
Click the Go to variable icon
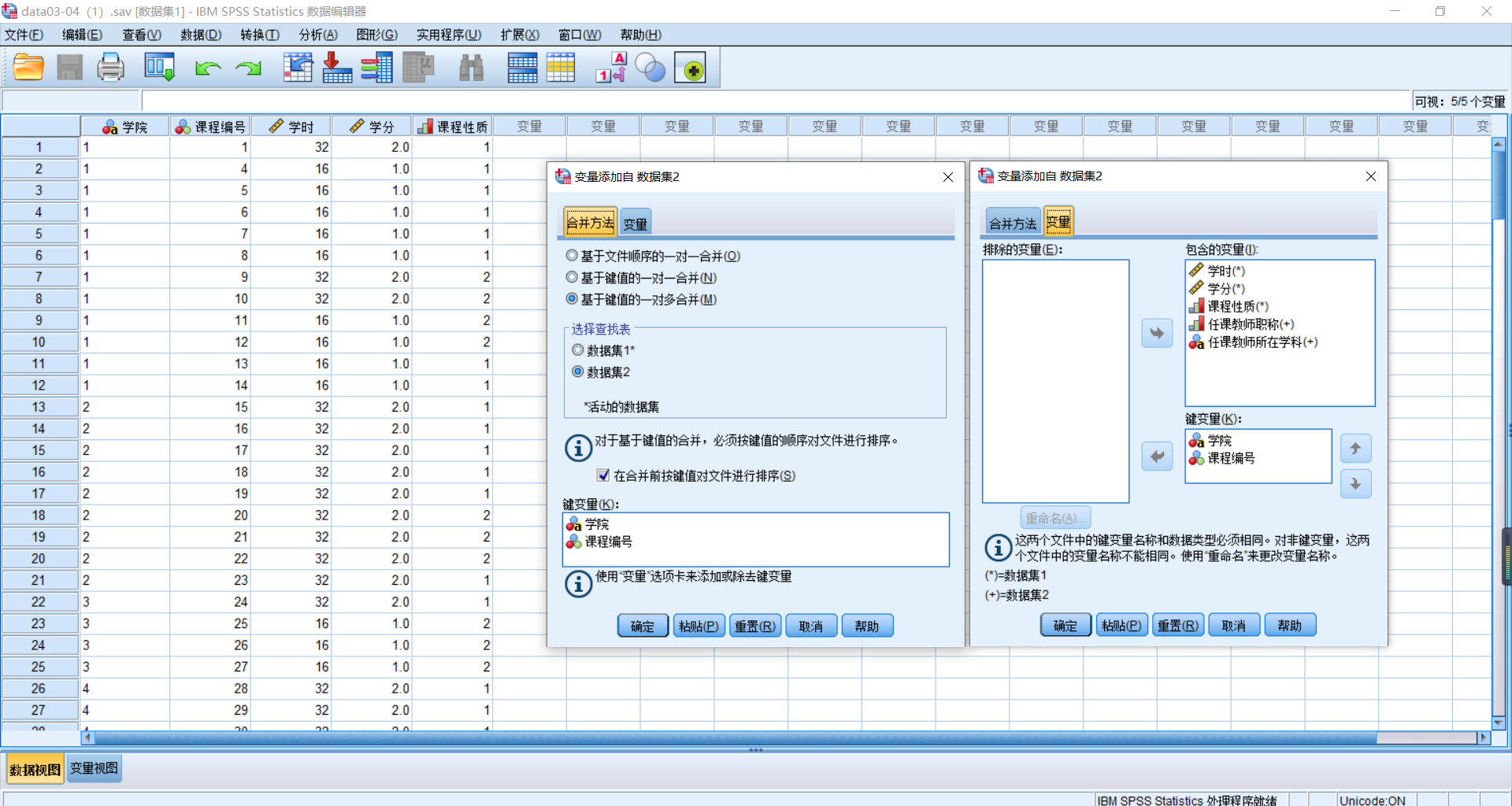(x=337, y=68)
